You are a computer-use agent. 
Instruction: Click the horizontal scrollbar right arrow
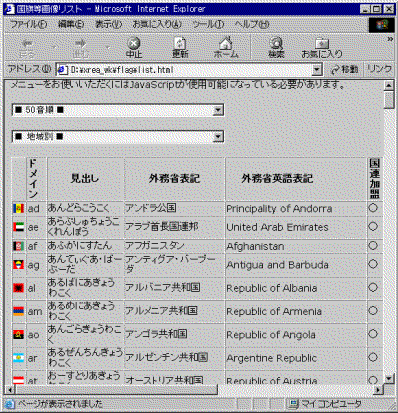pyautogui.click(x=378, y=389)
